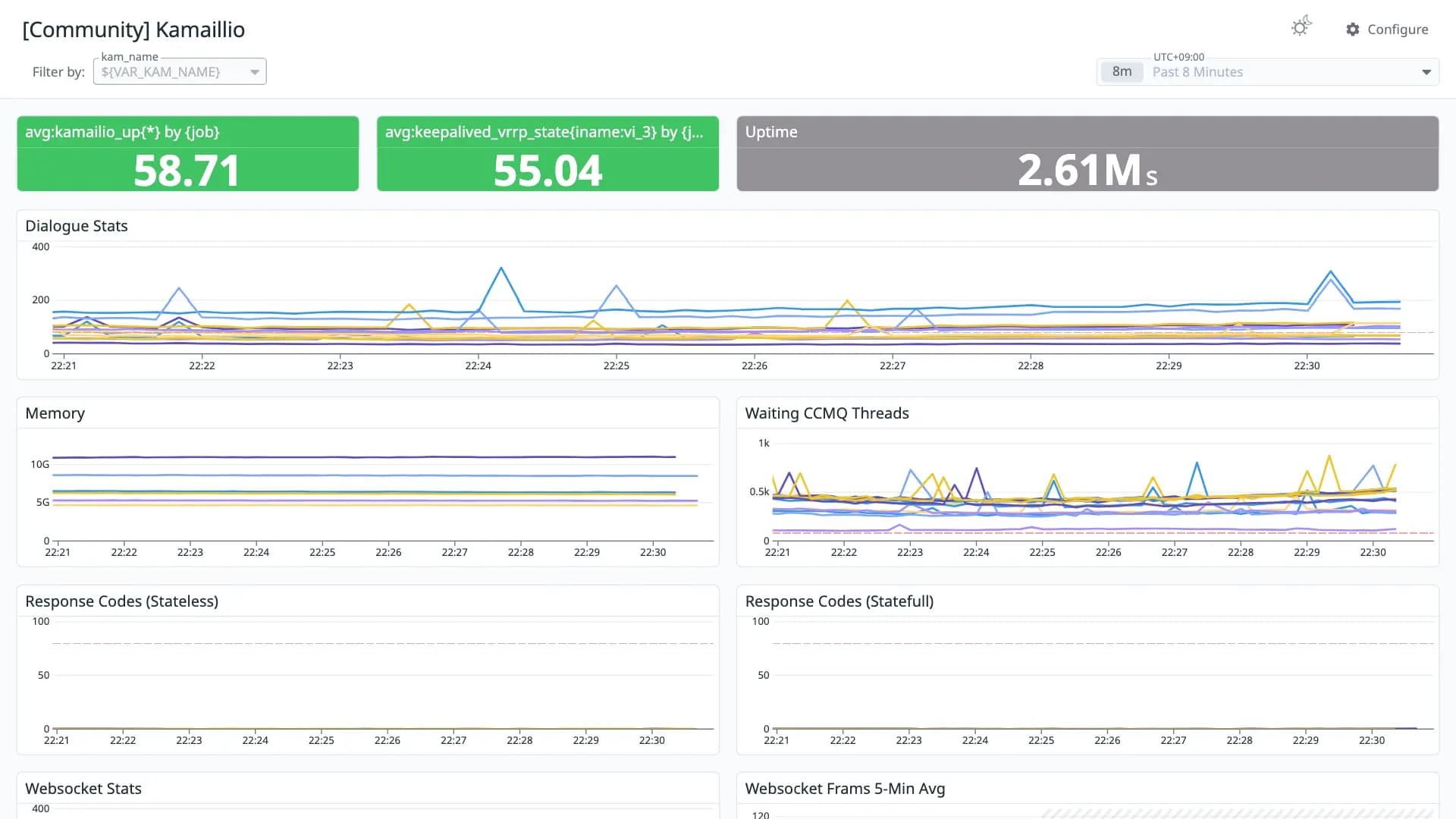Image resolution: width=1456 pixels, height=819 pixels.
Task: Open the avg:kamailio_up green value widget
Action: 188,153
